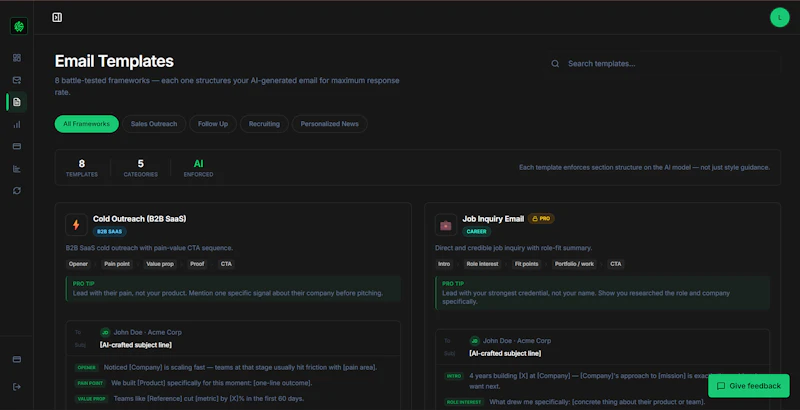The height and width of the screenshot is (410, 800).
Task: Click the 8 Templates stat
Action: (82, 168)
